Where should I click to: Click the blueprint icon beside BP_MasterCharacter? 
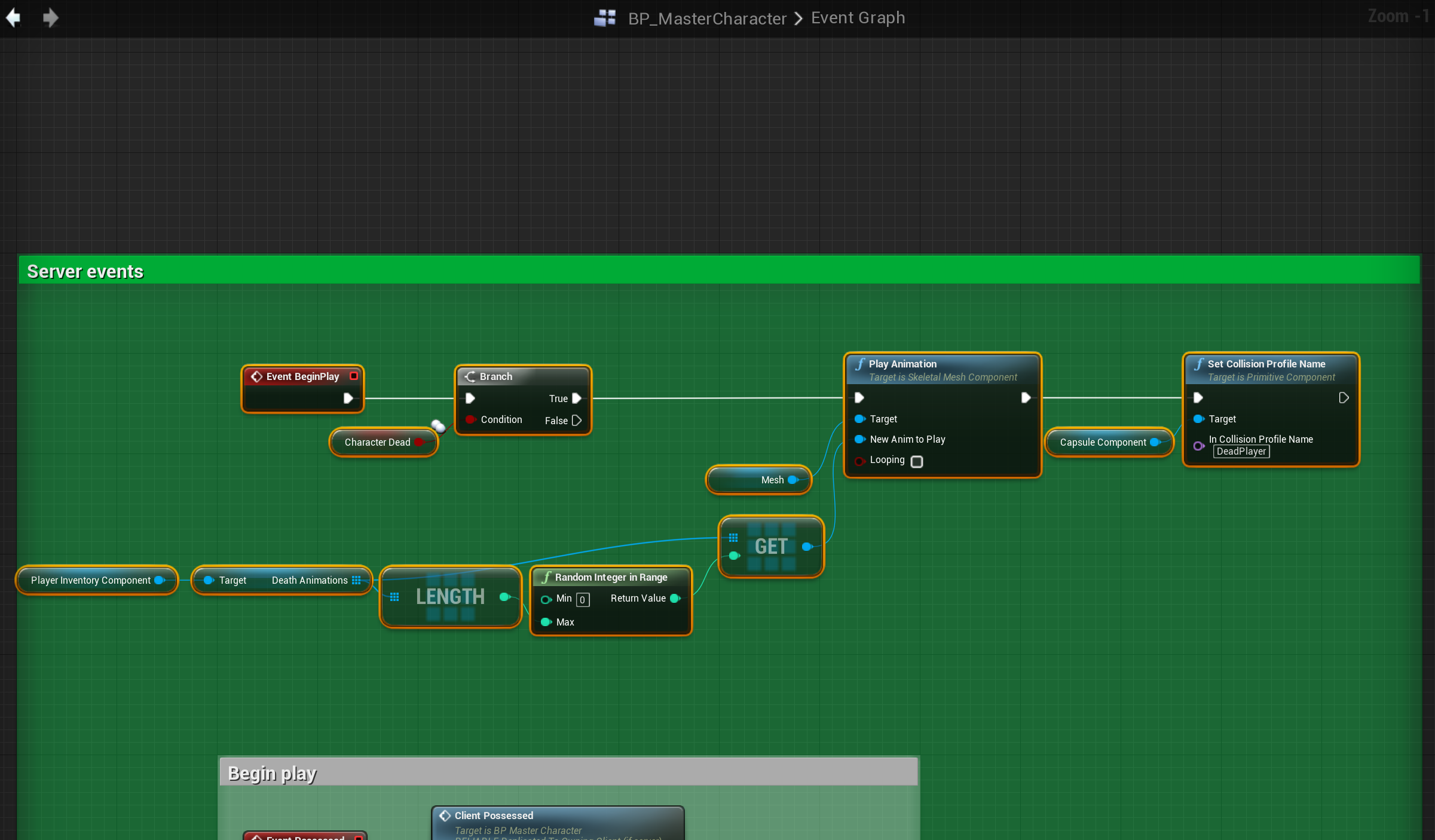coord(605,18)
